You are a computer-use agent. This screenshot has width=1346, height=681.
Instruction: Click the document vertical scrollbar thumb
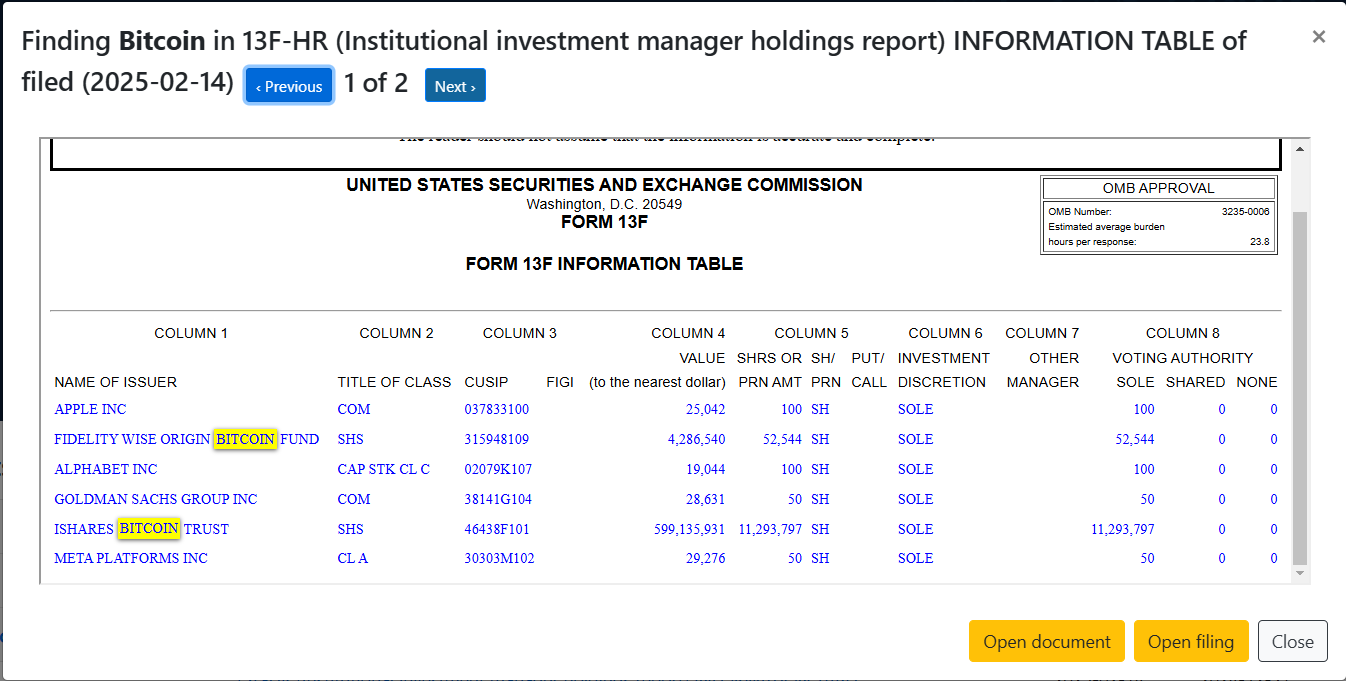click(x=1299, y=385)
